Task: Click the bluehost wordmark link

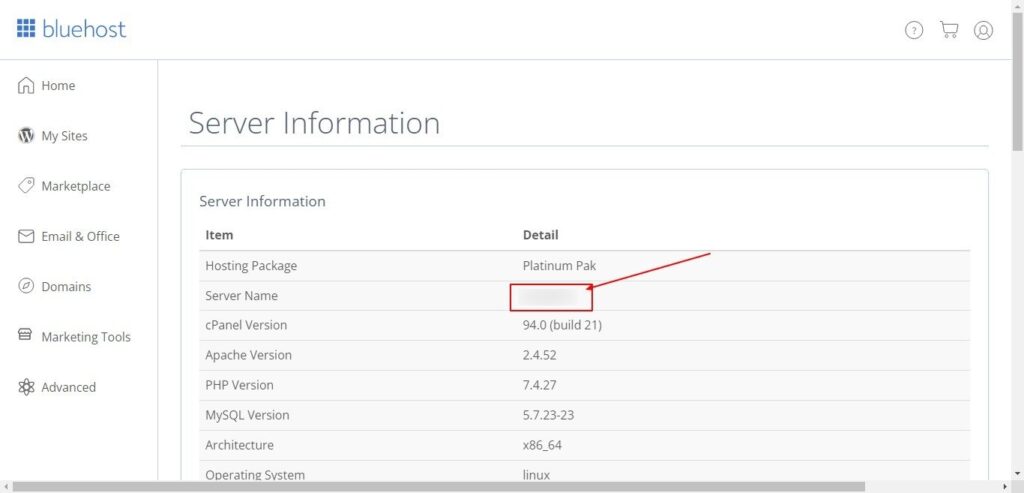Action: (x=84, y=29)
